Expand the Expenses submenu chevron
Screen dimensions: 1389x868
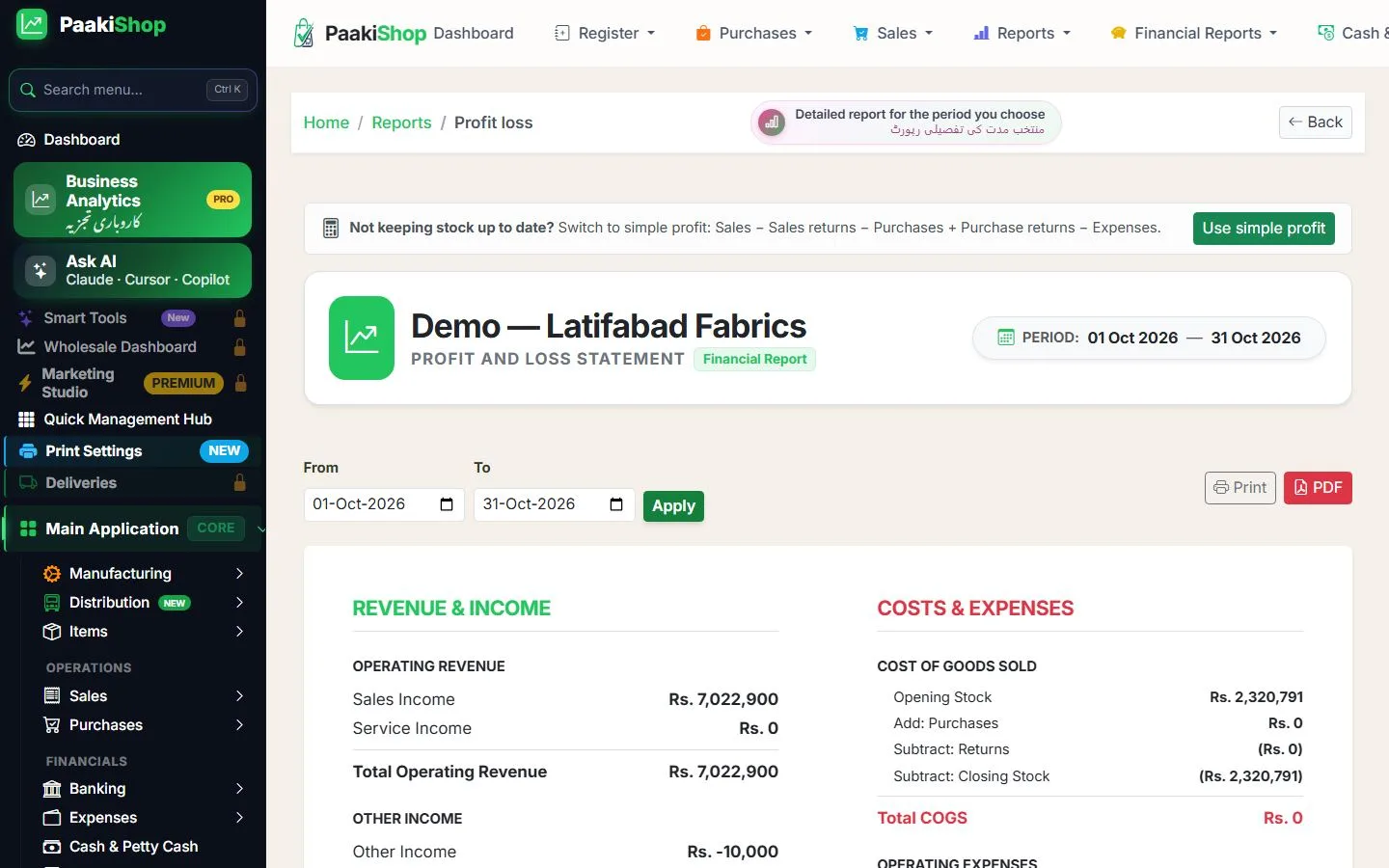tap(239, 818)
